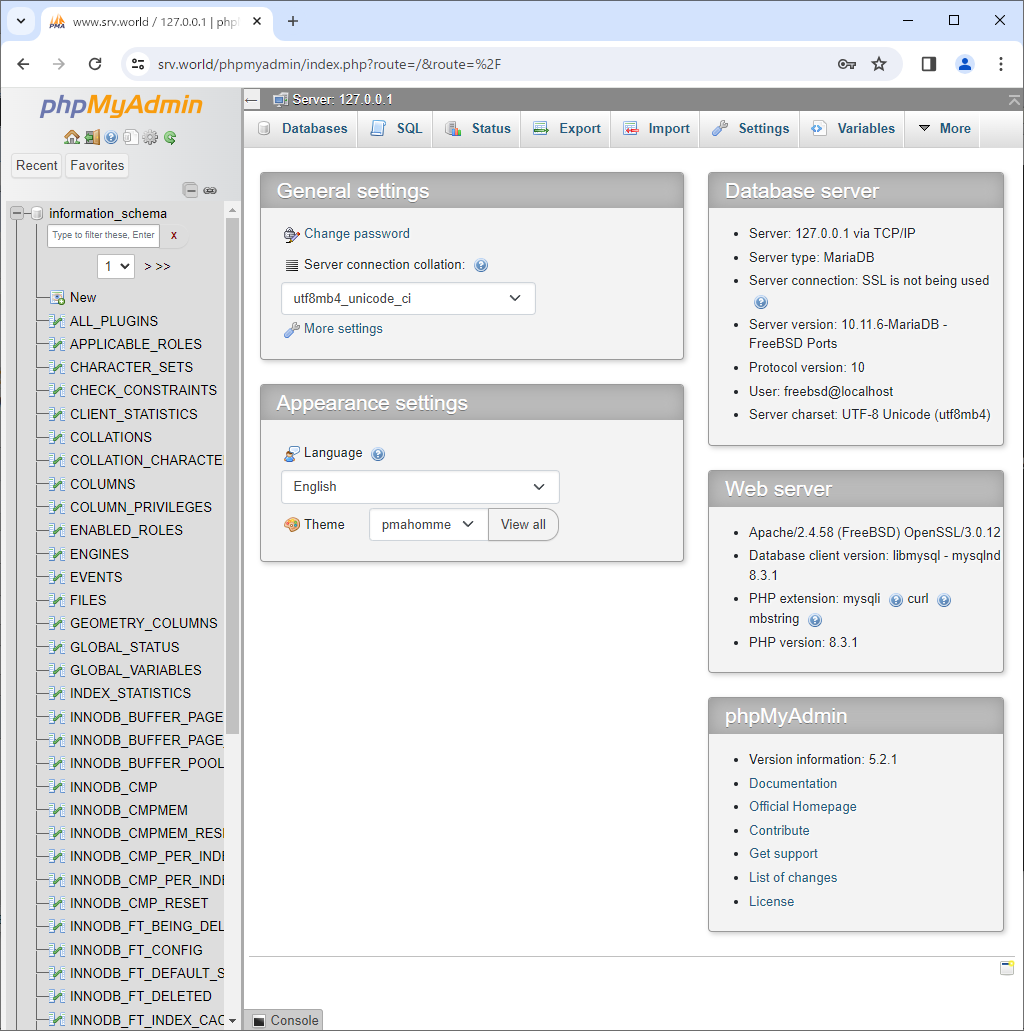The width and height of the screenshot is (1024, 1031).
Task: Open the server connection collation dropdown
Action: (408, 298)
